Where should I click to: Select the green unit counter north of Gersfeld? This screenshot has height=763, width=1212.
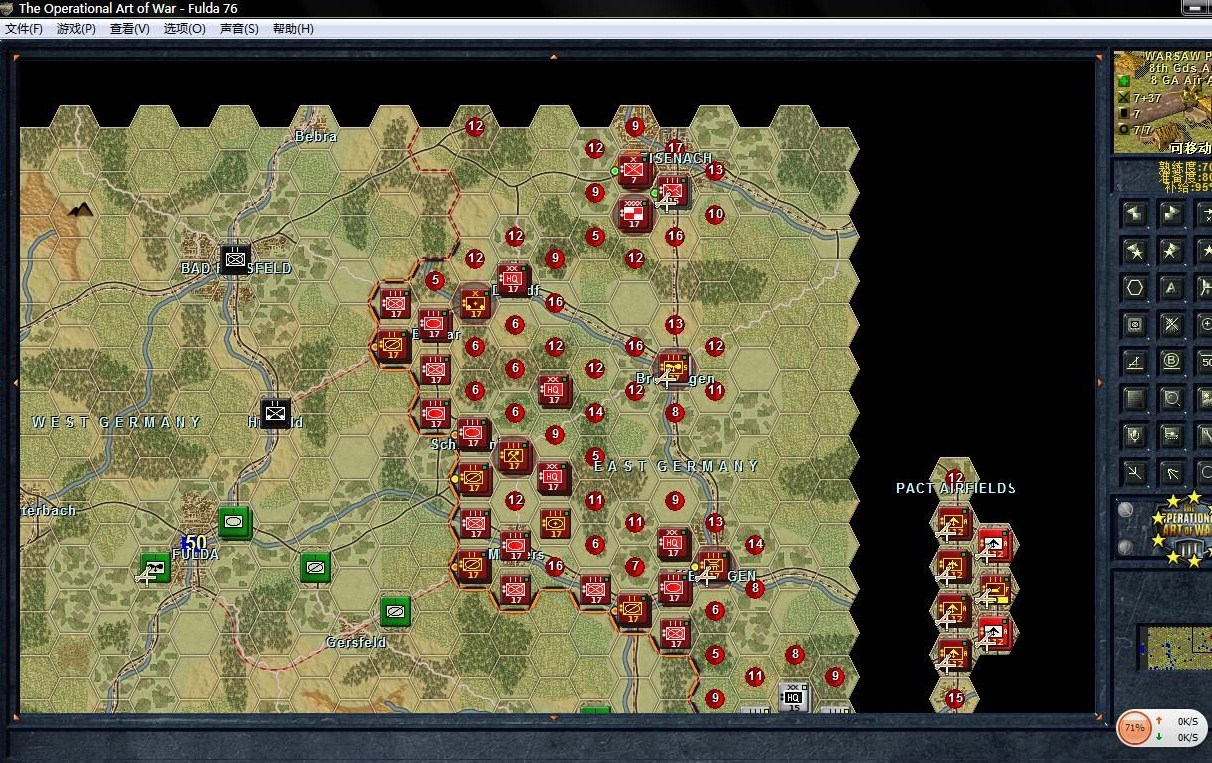[395, 610]
